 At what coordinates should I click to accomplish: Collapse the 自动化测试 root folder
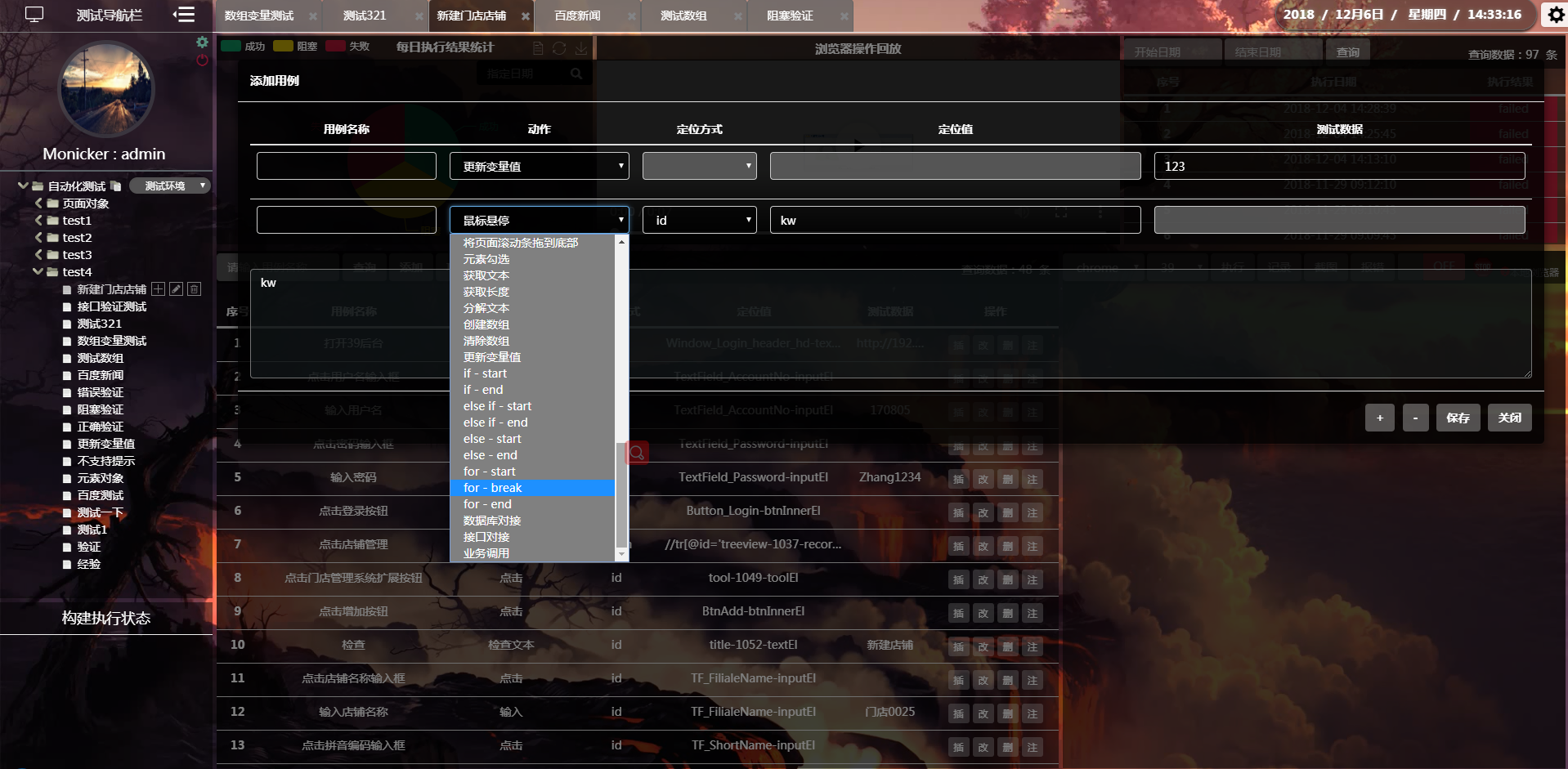click(23, 186)
